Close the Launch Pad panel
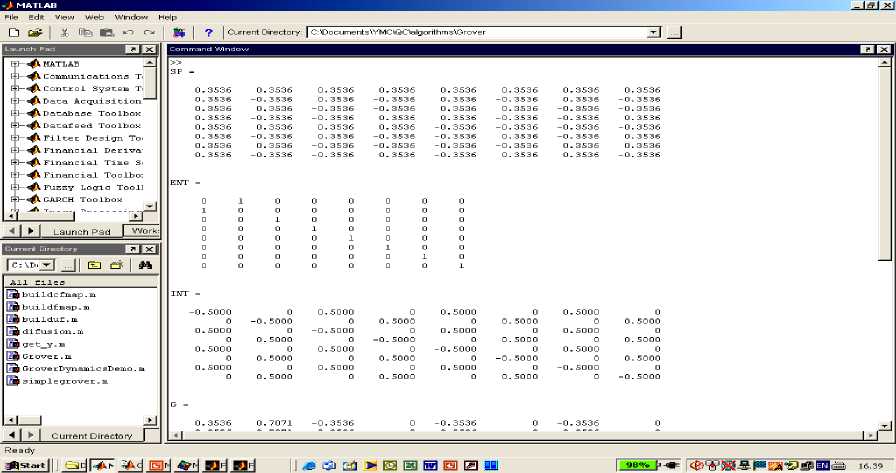Image resolution: width=896 pixels, height=473 pixels. (x=149, y=50)
